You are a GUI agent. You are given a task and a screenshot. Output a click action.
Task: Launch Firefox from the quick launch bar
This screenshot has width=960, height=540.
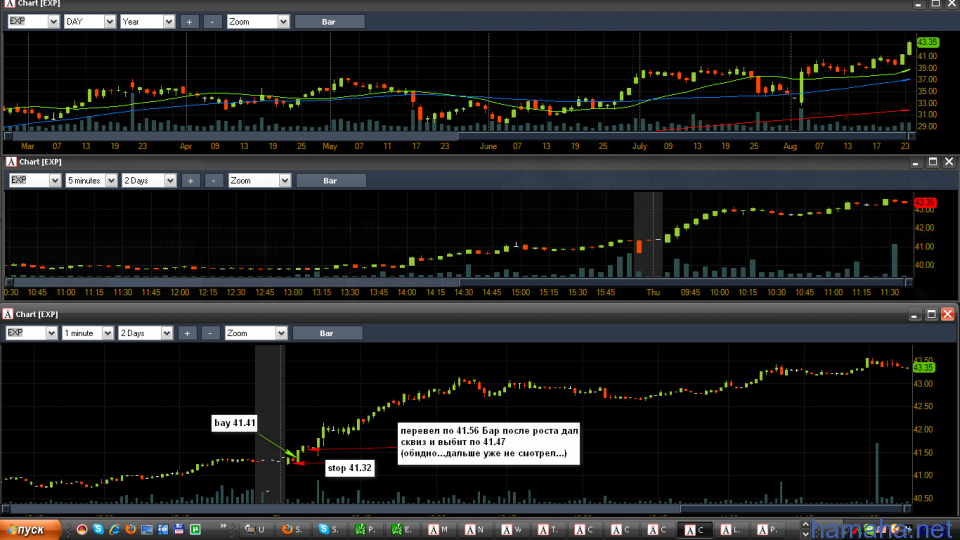coord(130,529)
